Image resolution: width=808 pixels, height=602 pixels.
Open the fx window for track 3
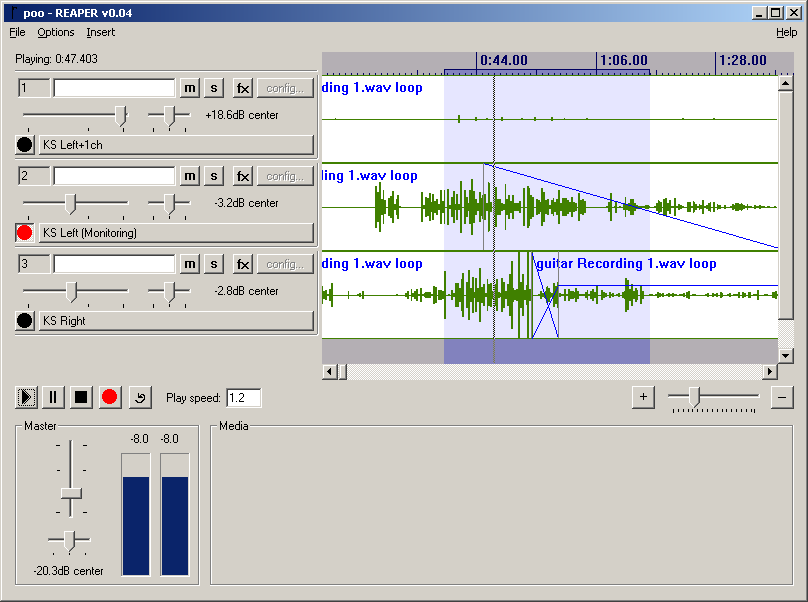tap(243, 264)
